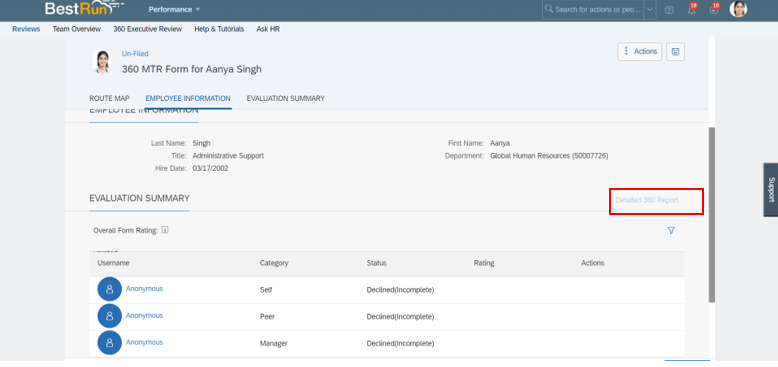The image size is (778, 367).
Task: Click the Actions column header
Action: tap(592, 263)
